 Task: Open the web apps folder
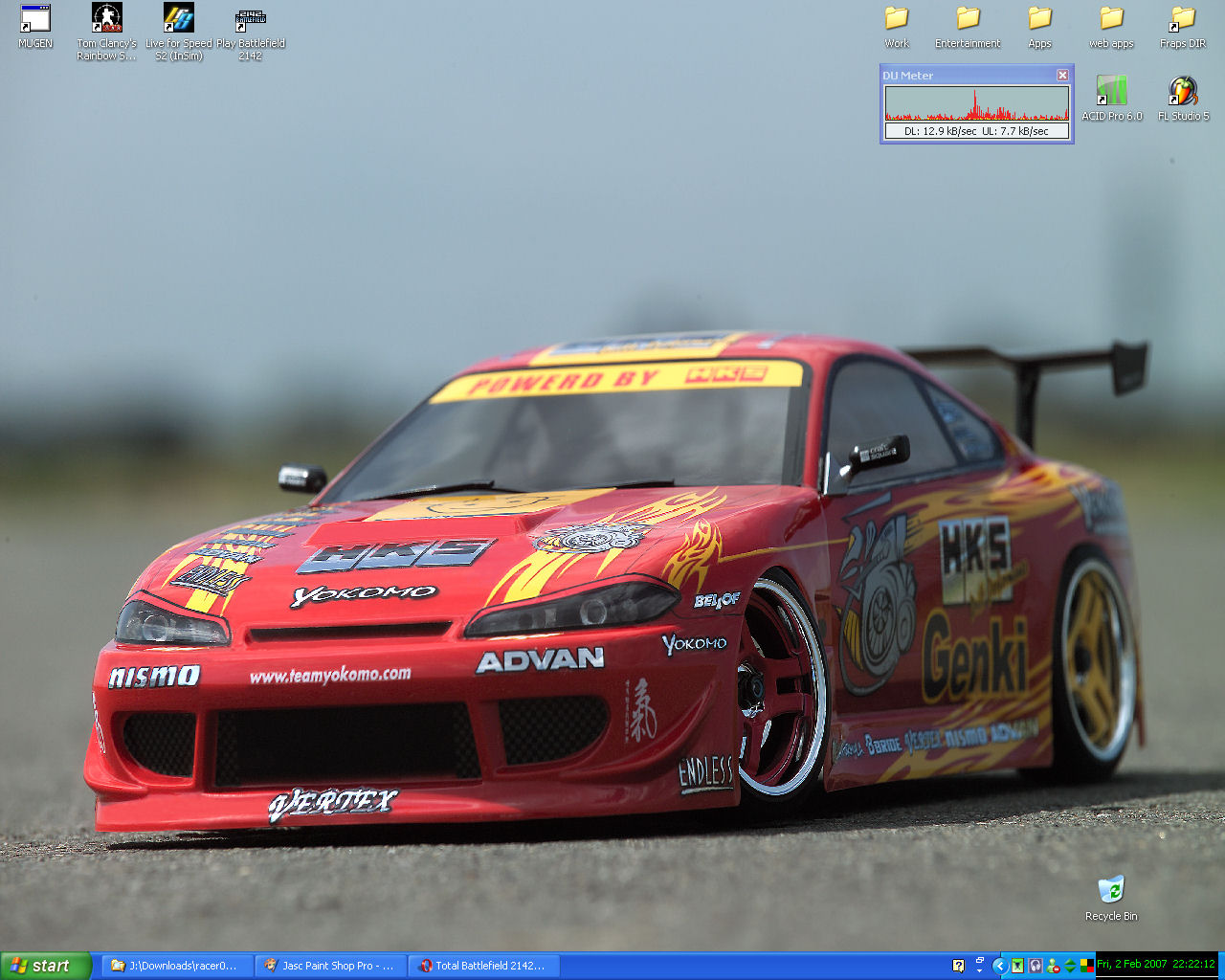[1111, 27]
